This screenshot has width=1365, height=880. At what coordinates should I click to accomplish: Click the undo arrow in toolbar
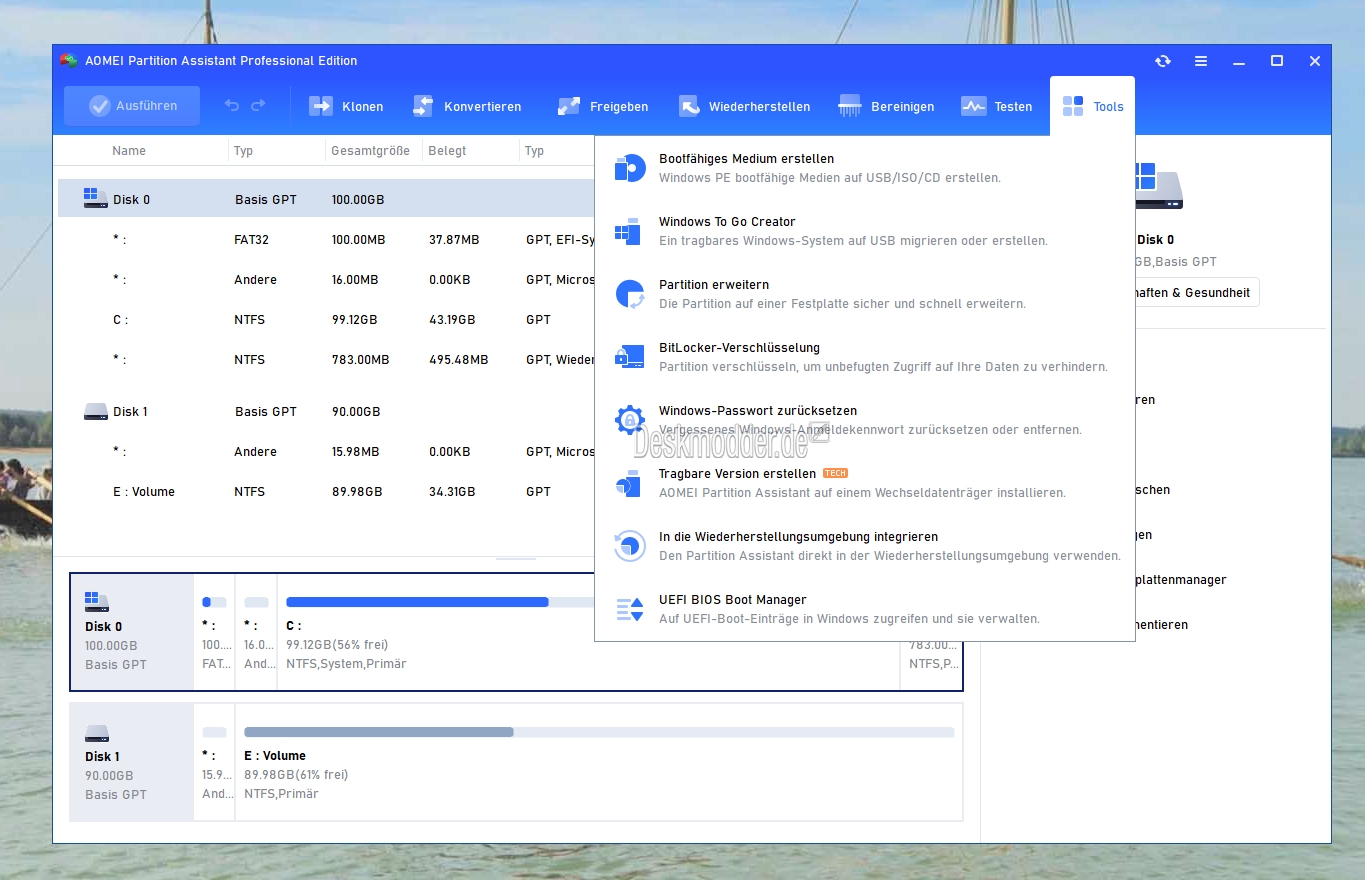coord(232,105)
